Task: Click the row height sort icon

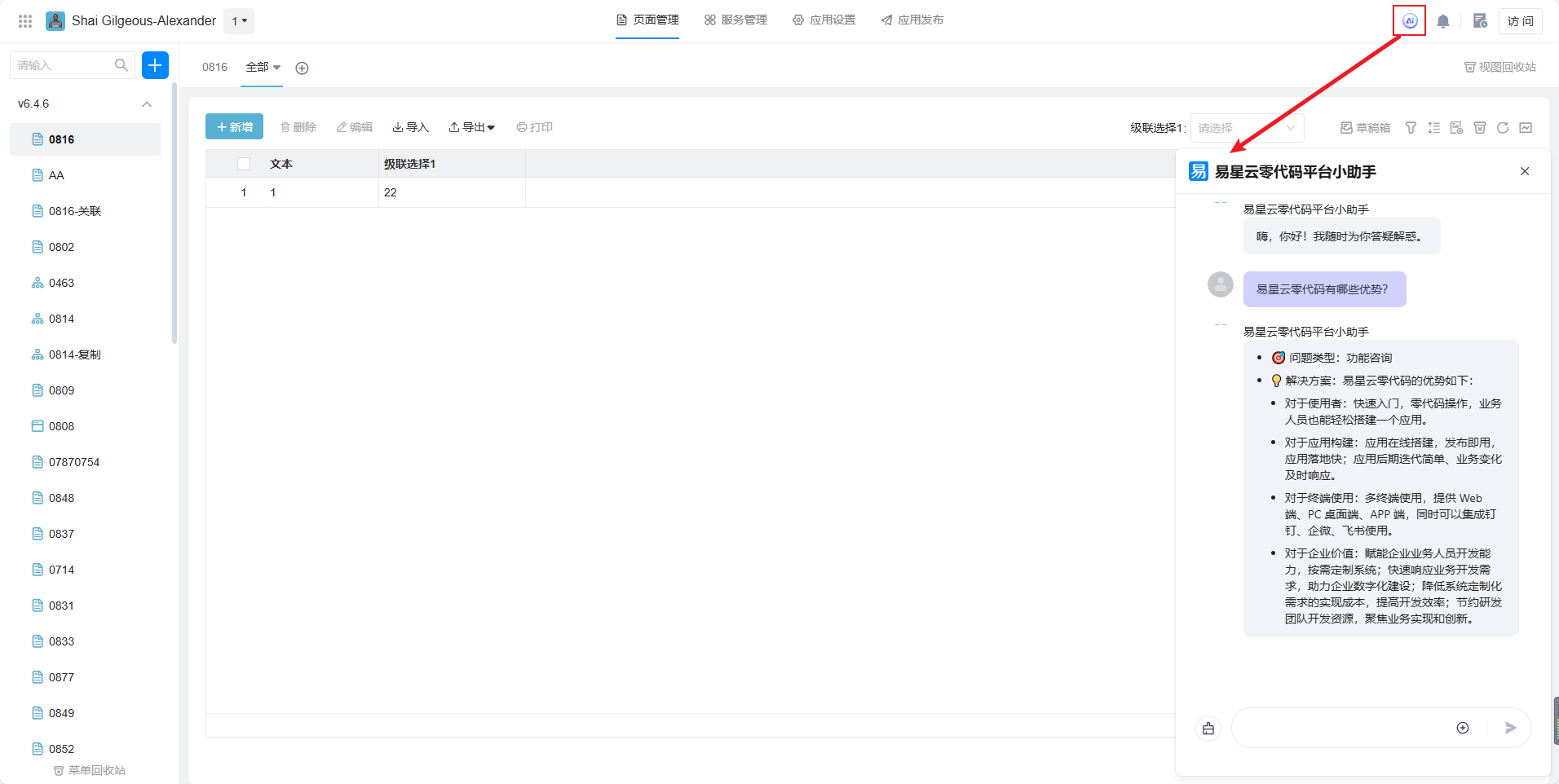Action: [1433, 128]
